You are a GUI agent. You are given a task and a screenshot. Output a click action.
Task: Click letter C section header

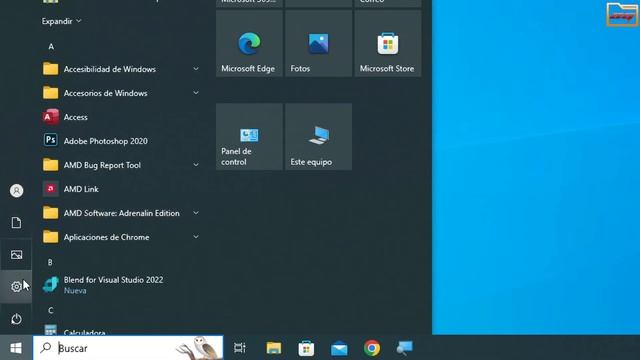point(51,311)
